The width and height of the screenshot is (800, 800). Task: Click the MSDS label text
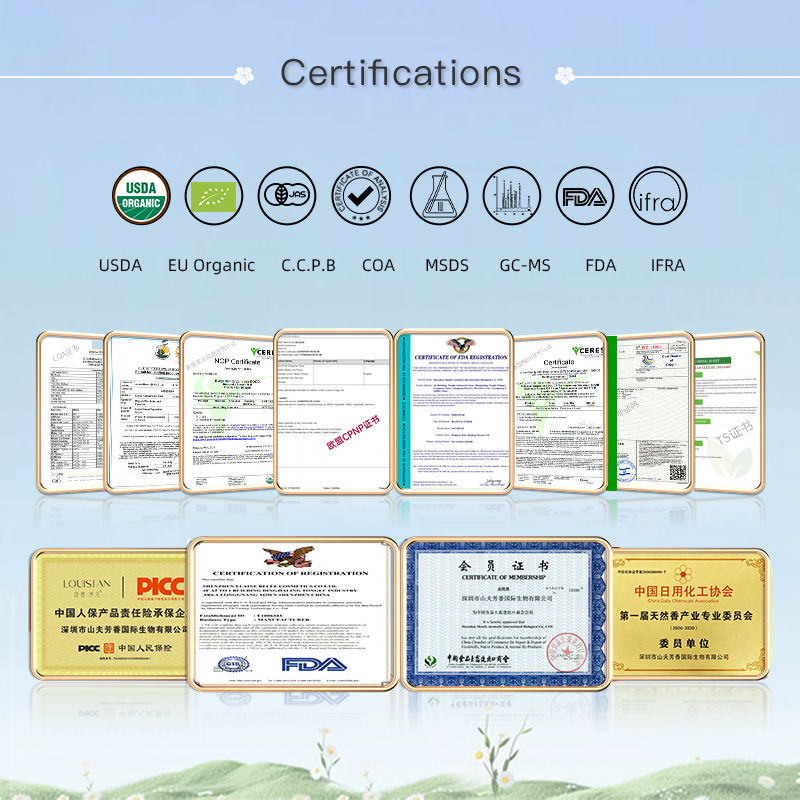446,265
